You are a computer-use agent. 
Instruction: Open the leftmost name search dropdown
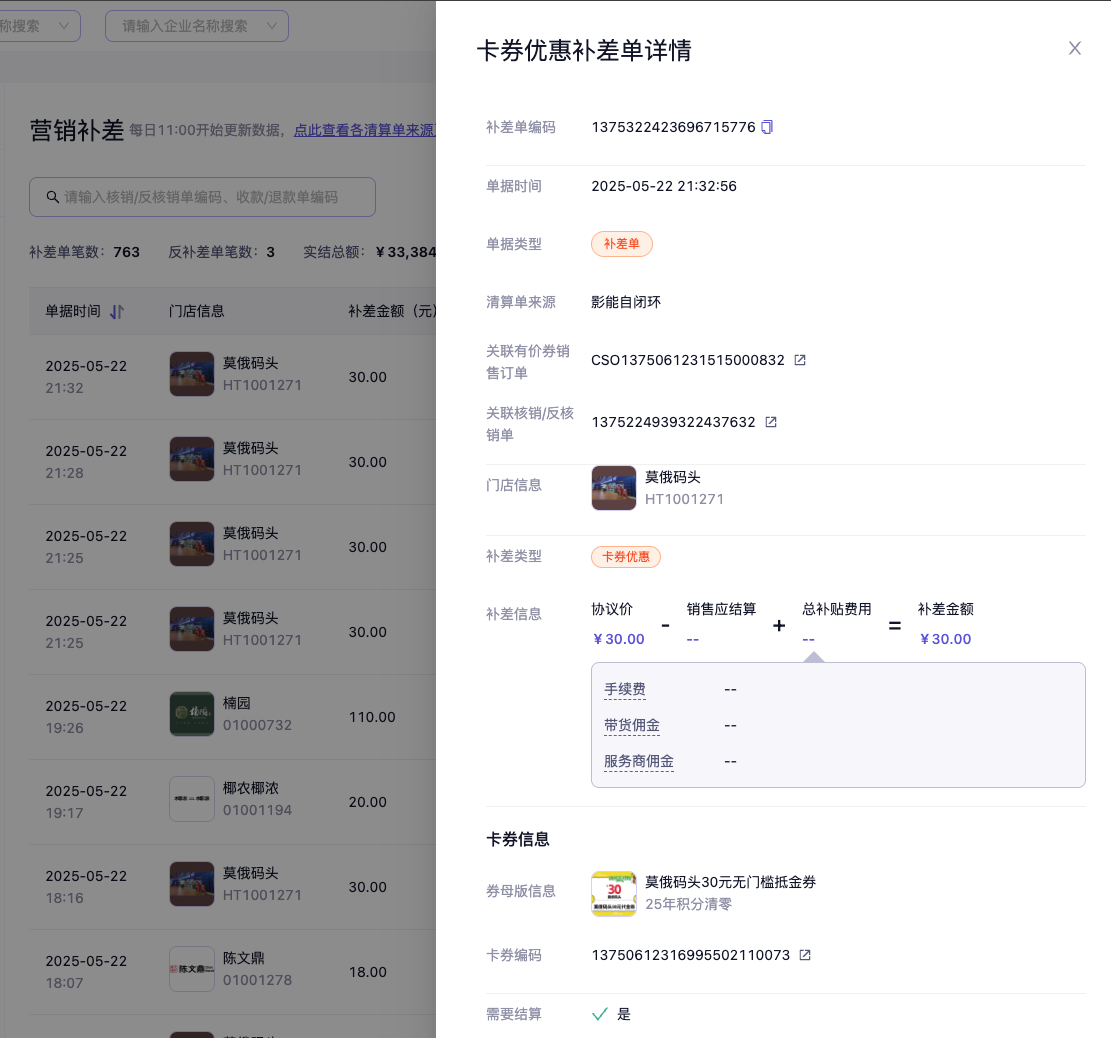(x=66, y=26)
